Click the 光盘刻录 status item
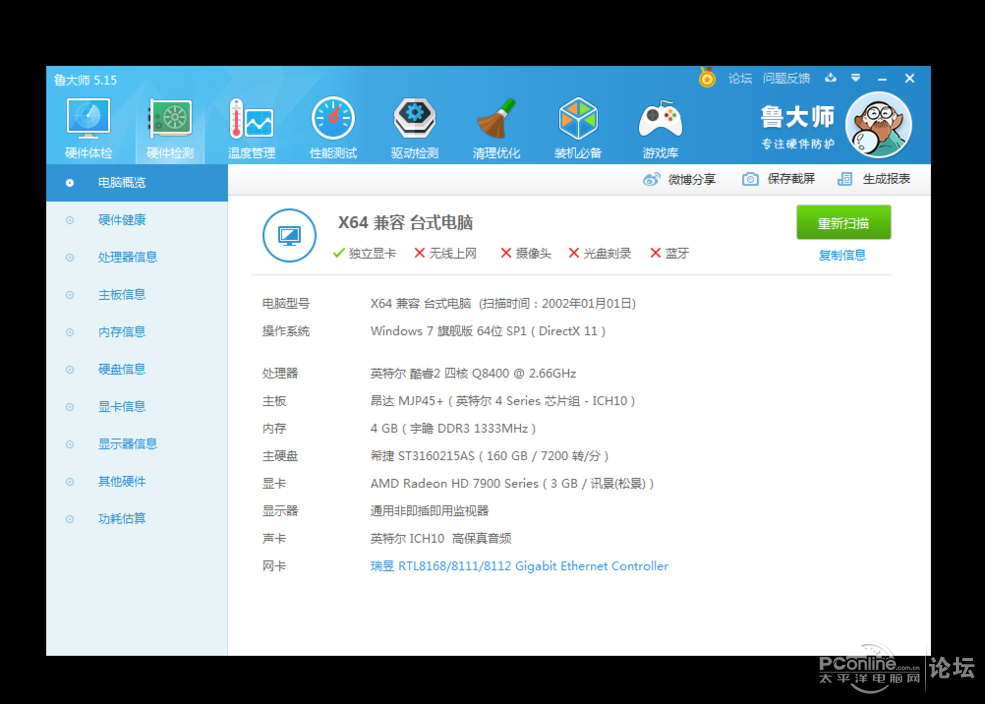985x704 pixels. pos(599,253)
